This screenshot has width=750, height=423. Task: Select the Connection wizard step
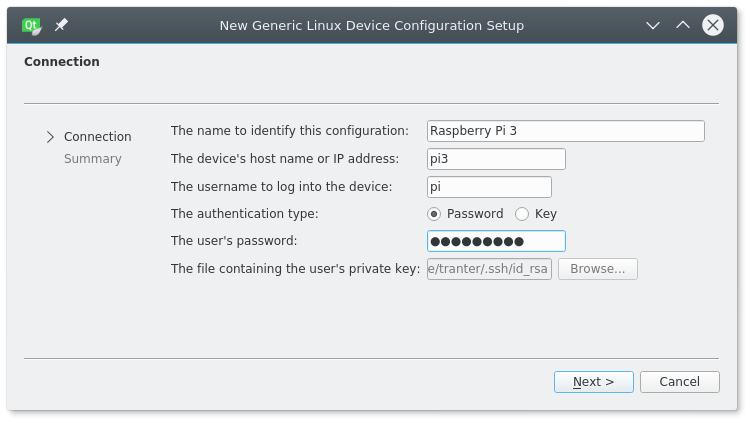97,137
